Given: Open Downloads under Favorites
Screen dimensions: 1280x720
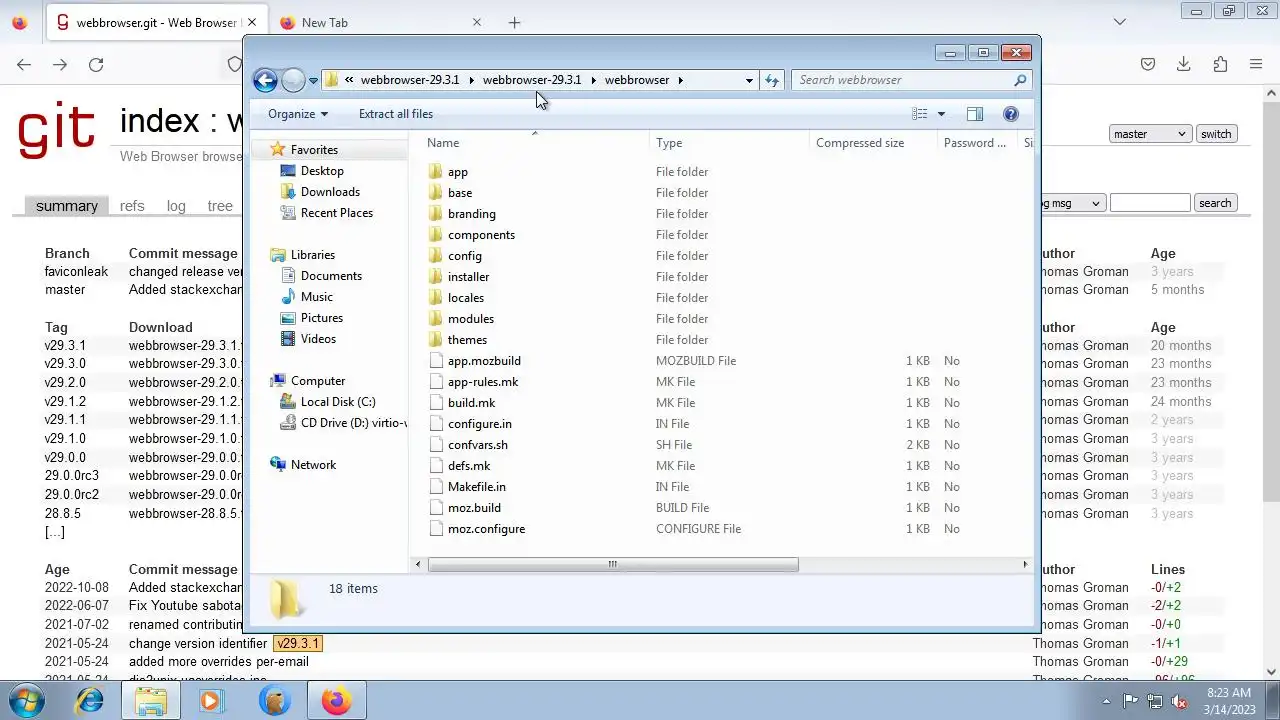Looking at the screenshot, I should [x=330, y=192].
